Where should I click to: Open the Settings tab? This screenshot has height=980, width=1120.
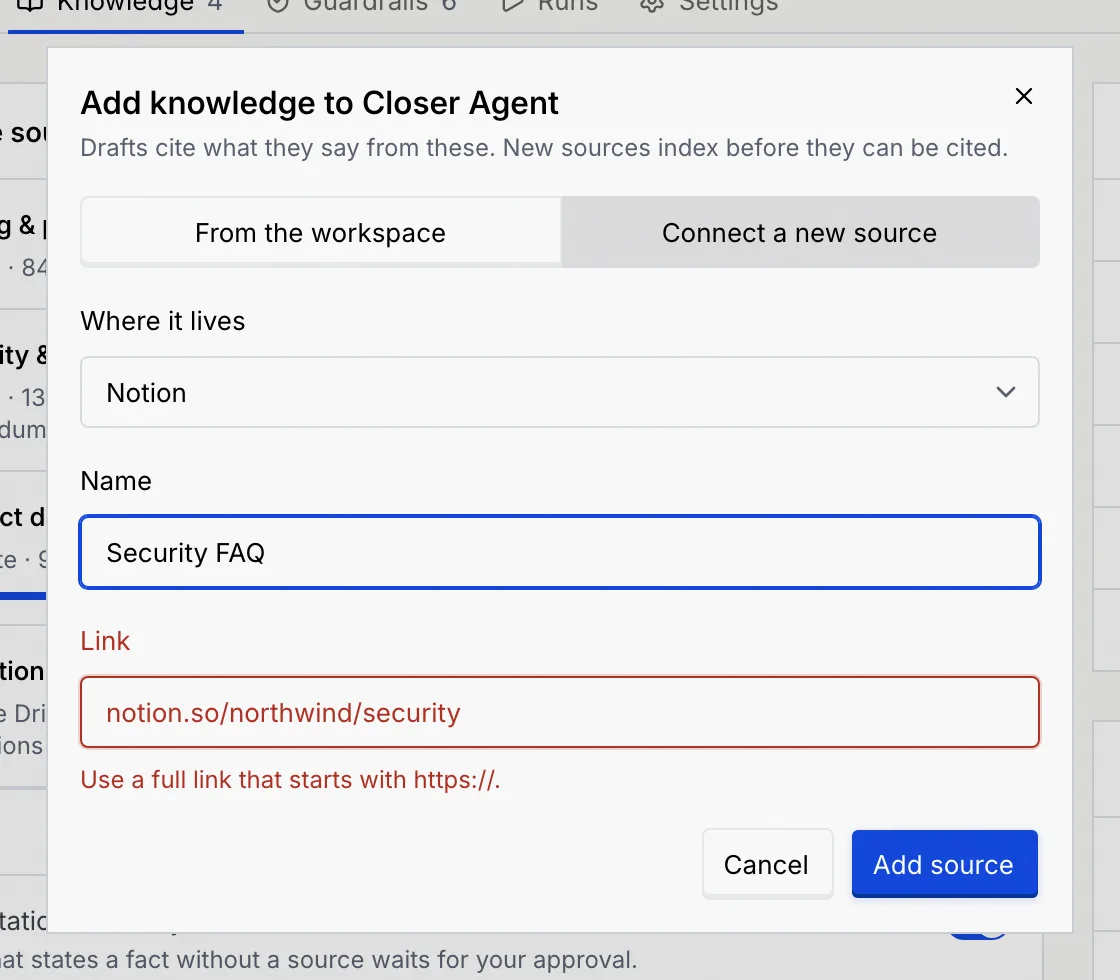709,7
